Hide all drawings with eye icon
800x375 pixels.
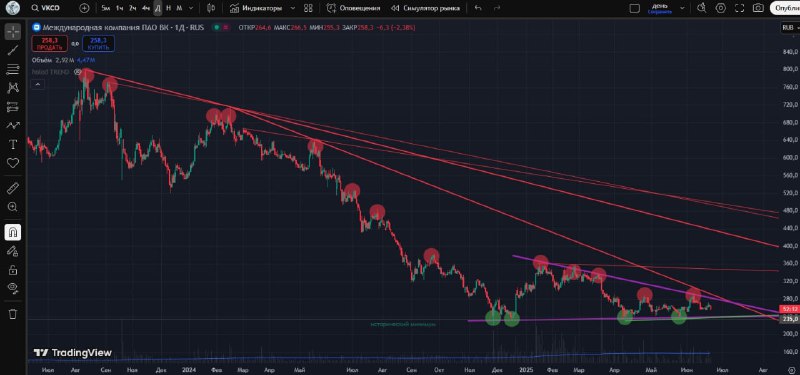tap(13, 289)
